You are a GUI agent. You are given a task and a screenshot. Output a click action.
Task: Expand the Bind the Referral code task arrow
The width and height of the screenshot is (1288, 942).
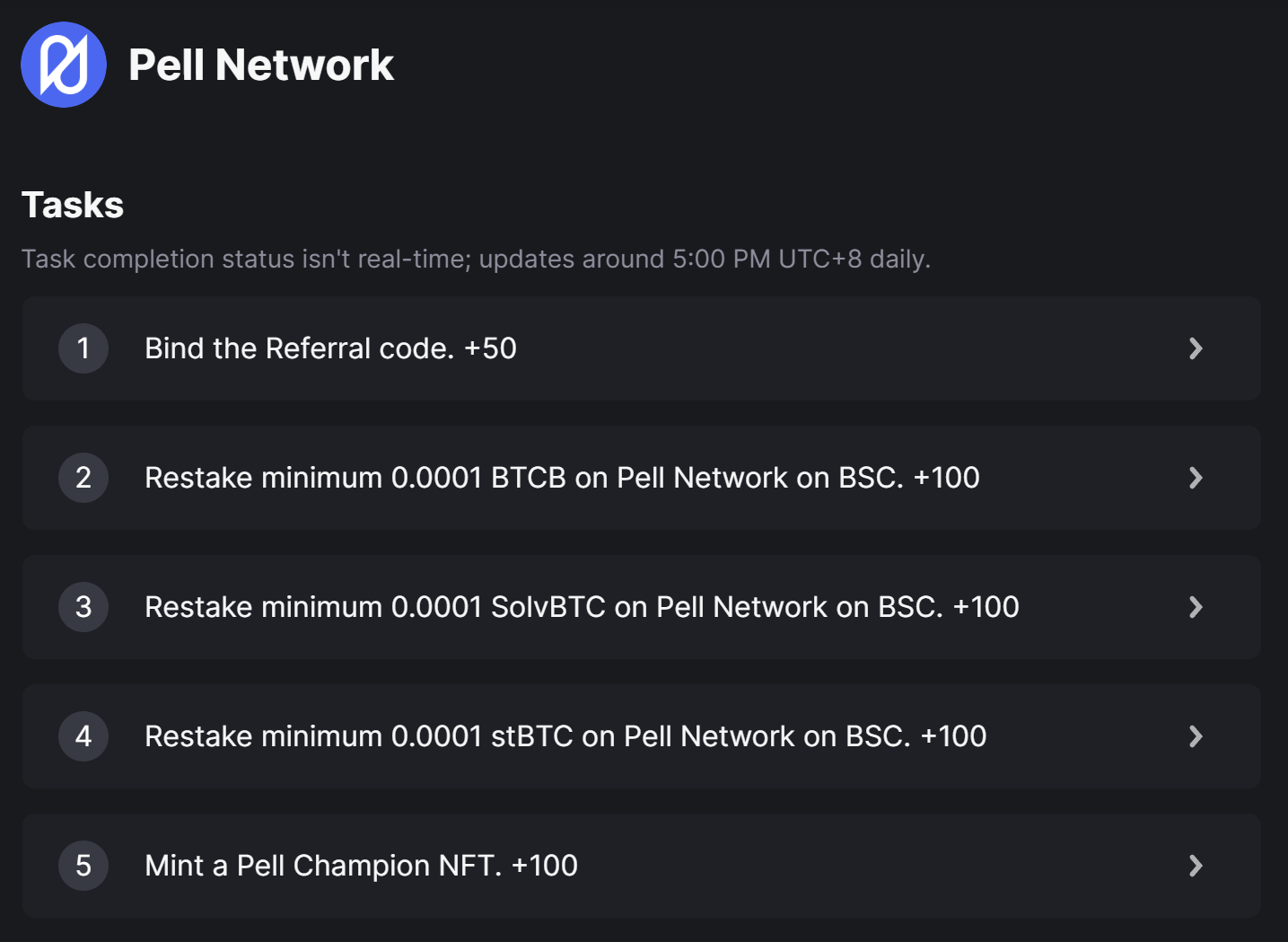(x=1196, y=348)
